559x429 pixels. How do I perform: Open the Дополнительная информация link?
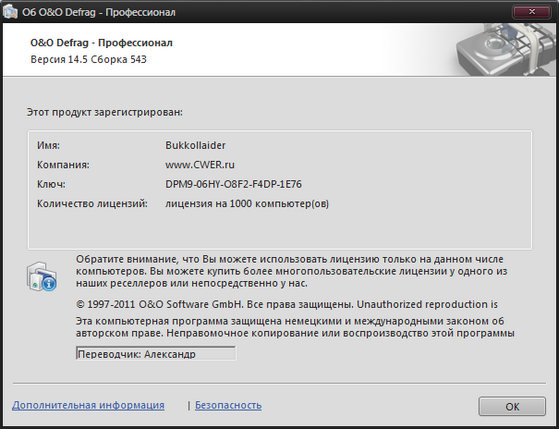[x=88, y=405]
